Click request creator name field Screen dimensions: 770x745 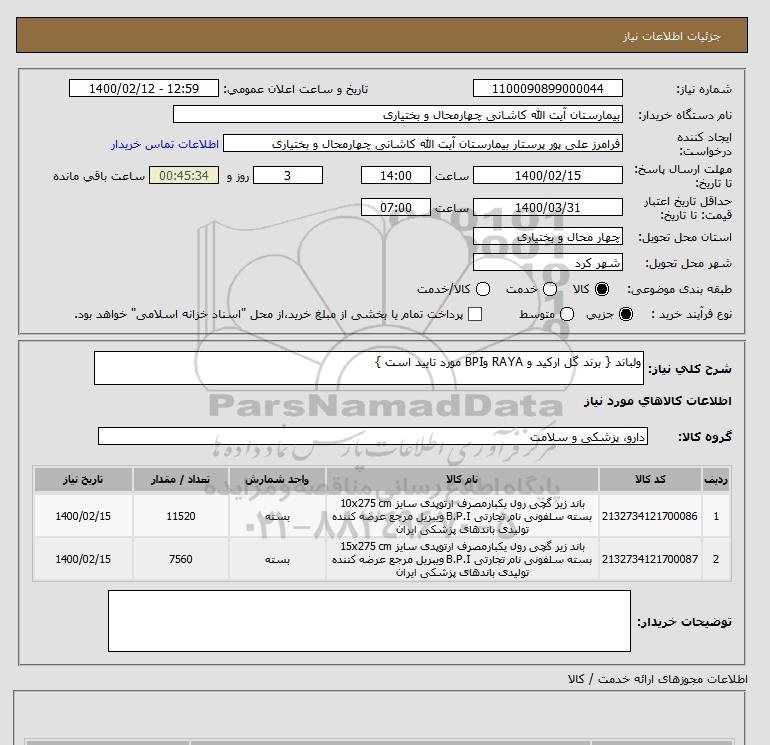(x=423, y=143)
